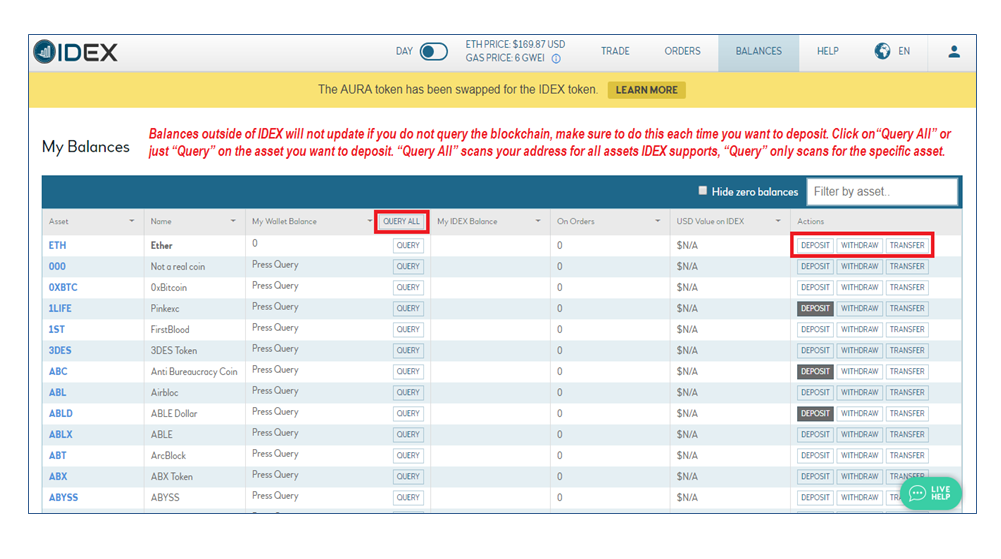
Task: Click the ETH PRICE $169.87 USD text
Action: coord(515,44)
